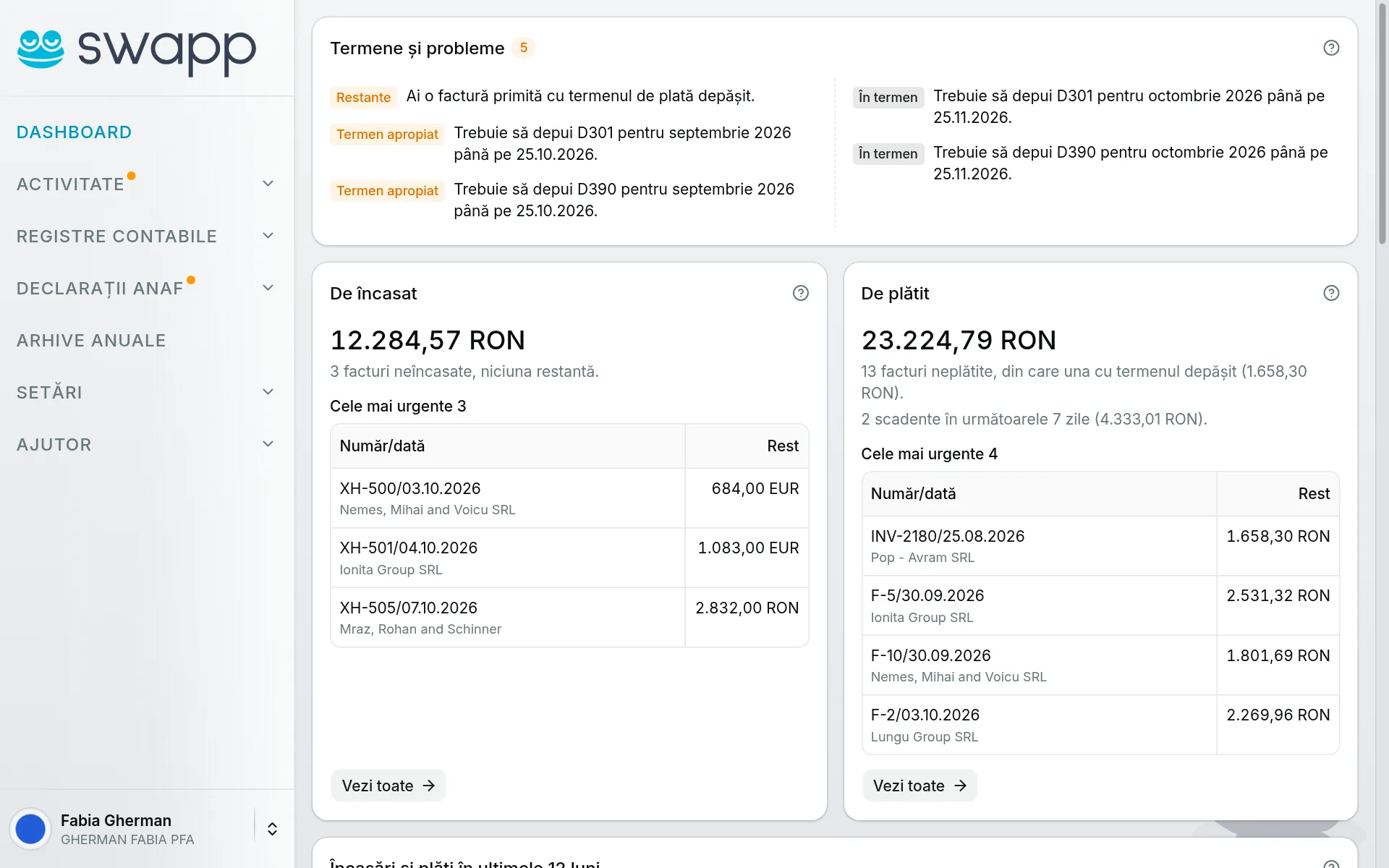
Task: Open invoice F-5/30.09.2026 row
Action: (x=1100, y=605)
